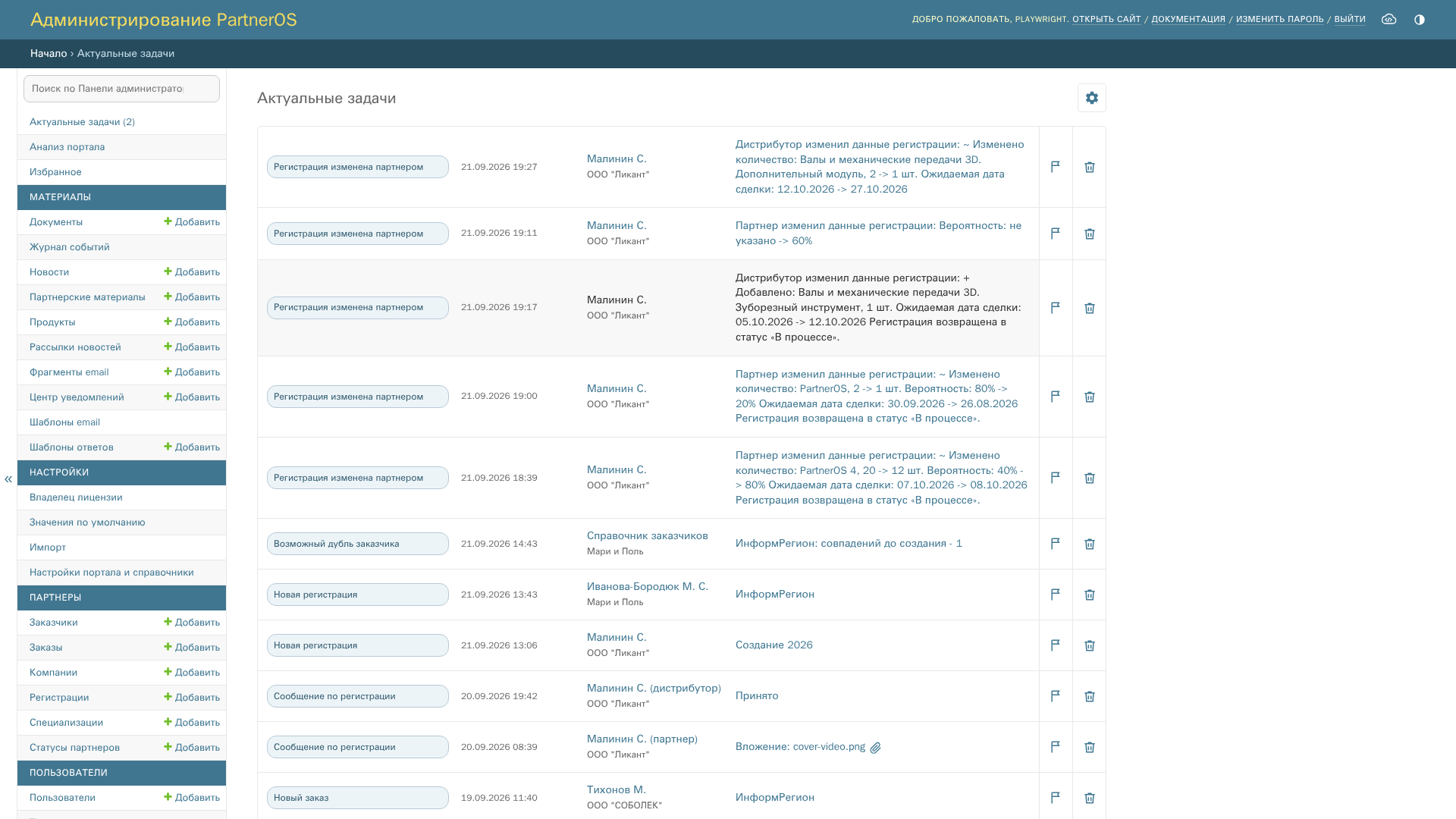
Task: Flag the 21.09.2026 19:17 task
Action: point(1055,308)
